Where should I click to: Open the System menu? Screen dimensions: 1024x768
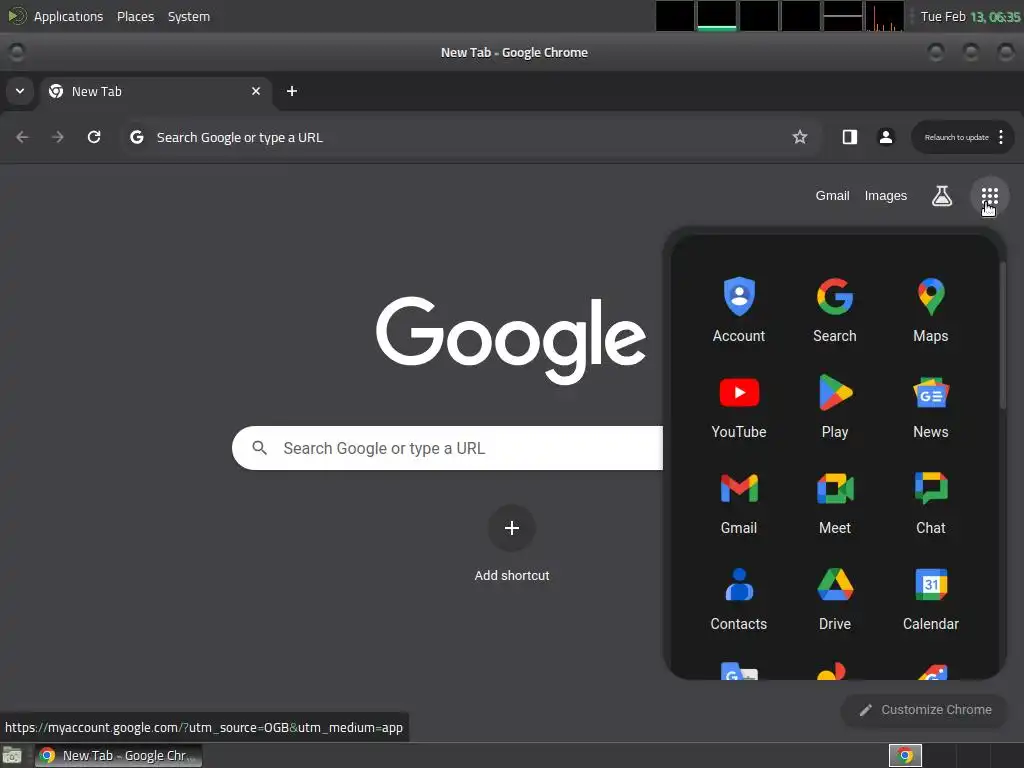189,16
